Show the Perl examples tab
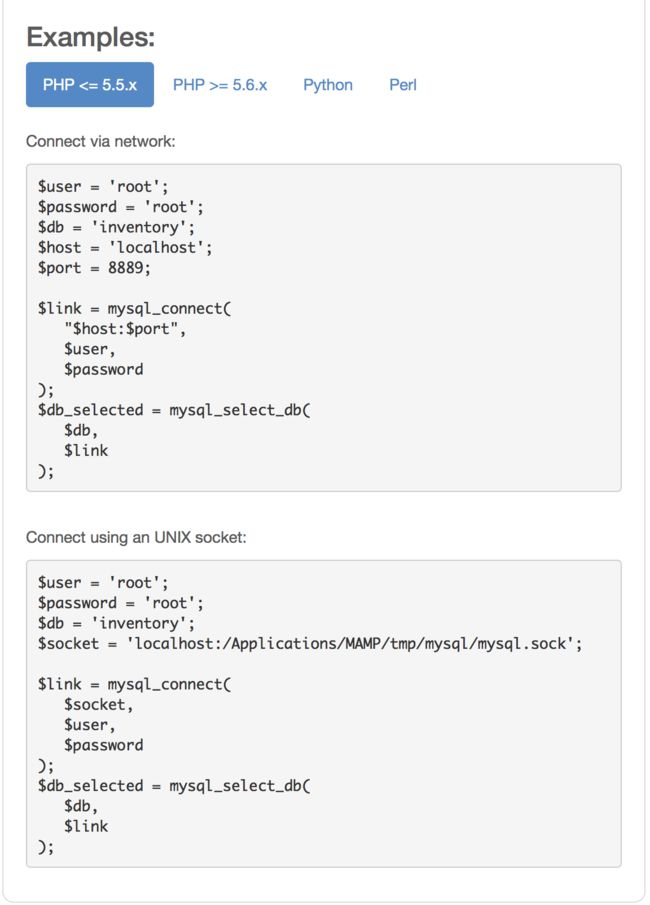650x905 pixels. [x=403, y=85]
